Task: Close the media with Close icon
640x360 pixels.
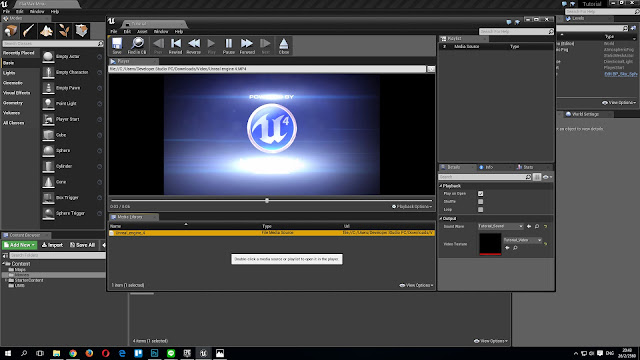Action: (284, 46)
